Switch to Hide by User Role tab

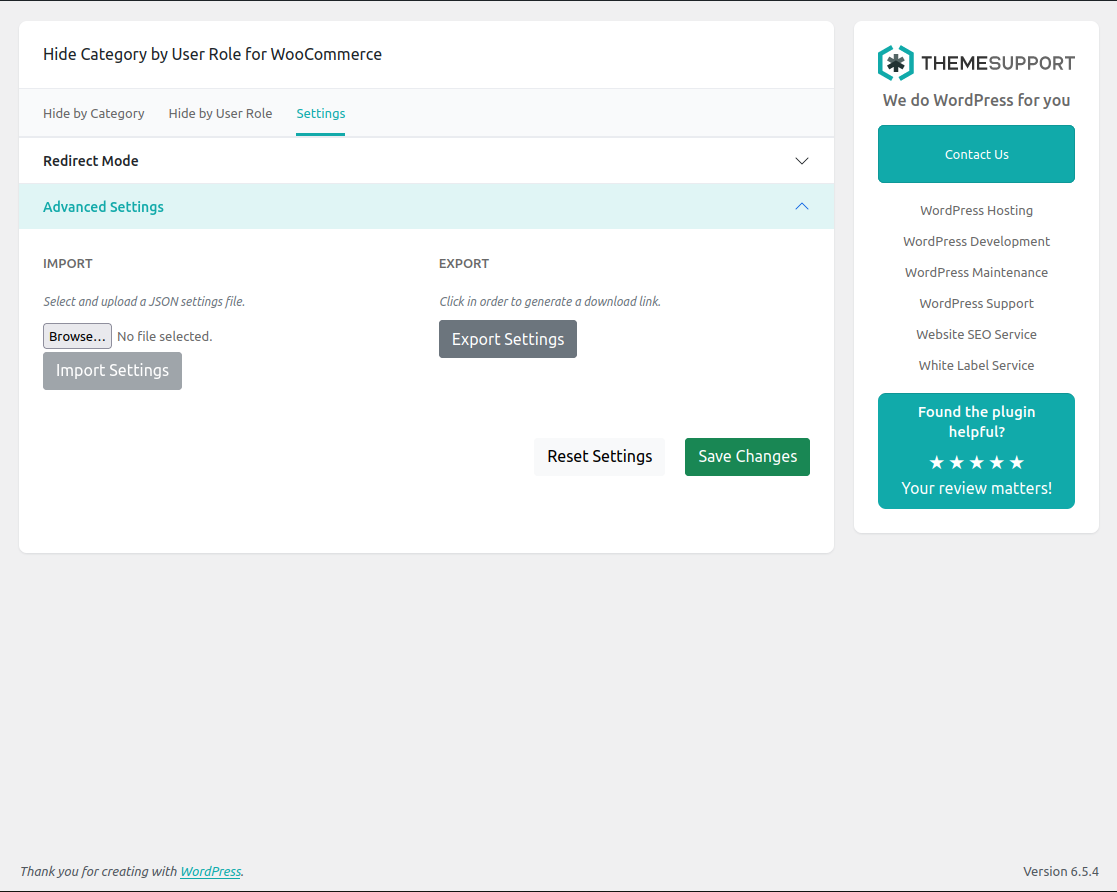click(220, 113)
